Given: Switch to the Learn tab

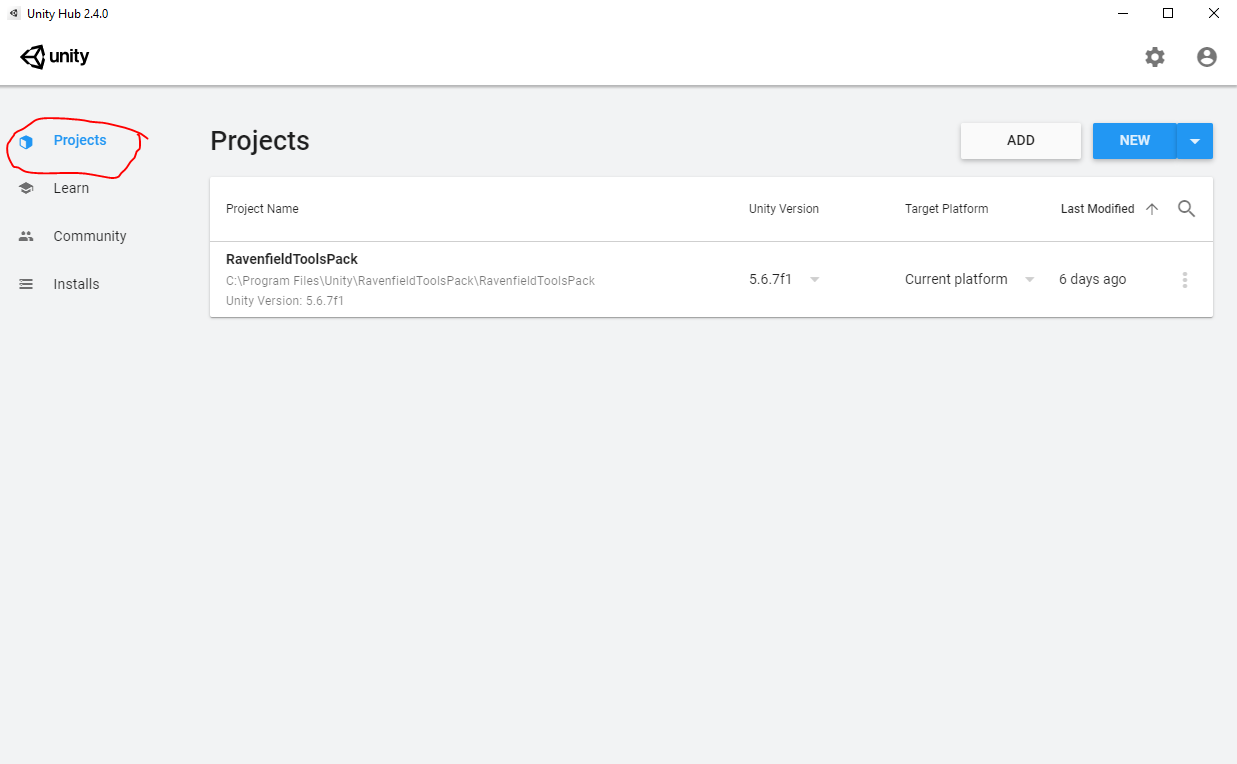Looking at the screenshot, I should pos(71,189).
